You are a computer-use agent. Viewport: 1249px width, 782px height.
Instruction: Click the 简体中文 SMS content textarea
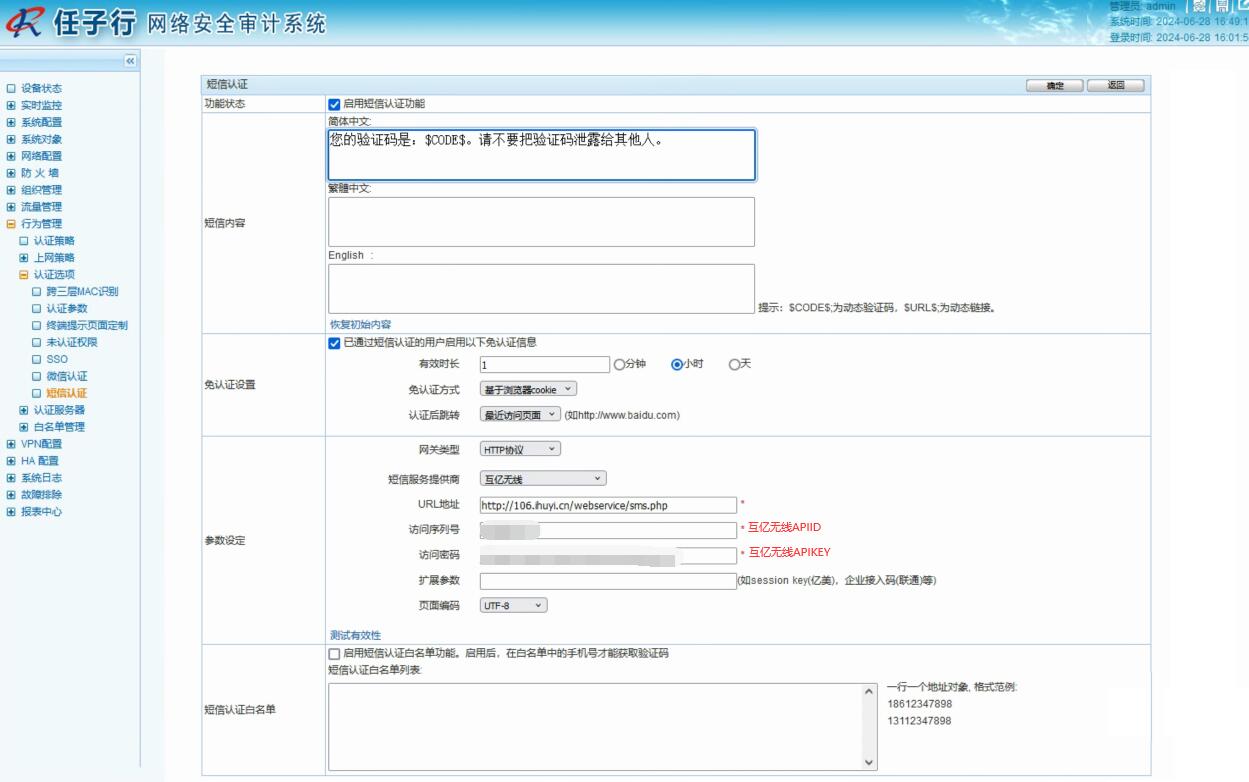(x=542, y=155)
